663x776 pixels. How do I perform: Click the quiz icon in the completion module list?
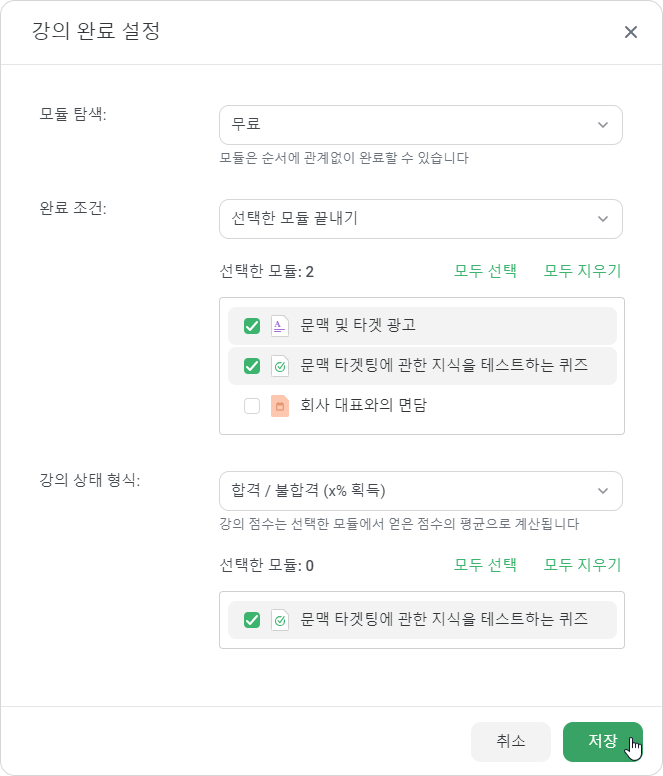click(280, 366)
